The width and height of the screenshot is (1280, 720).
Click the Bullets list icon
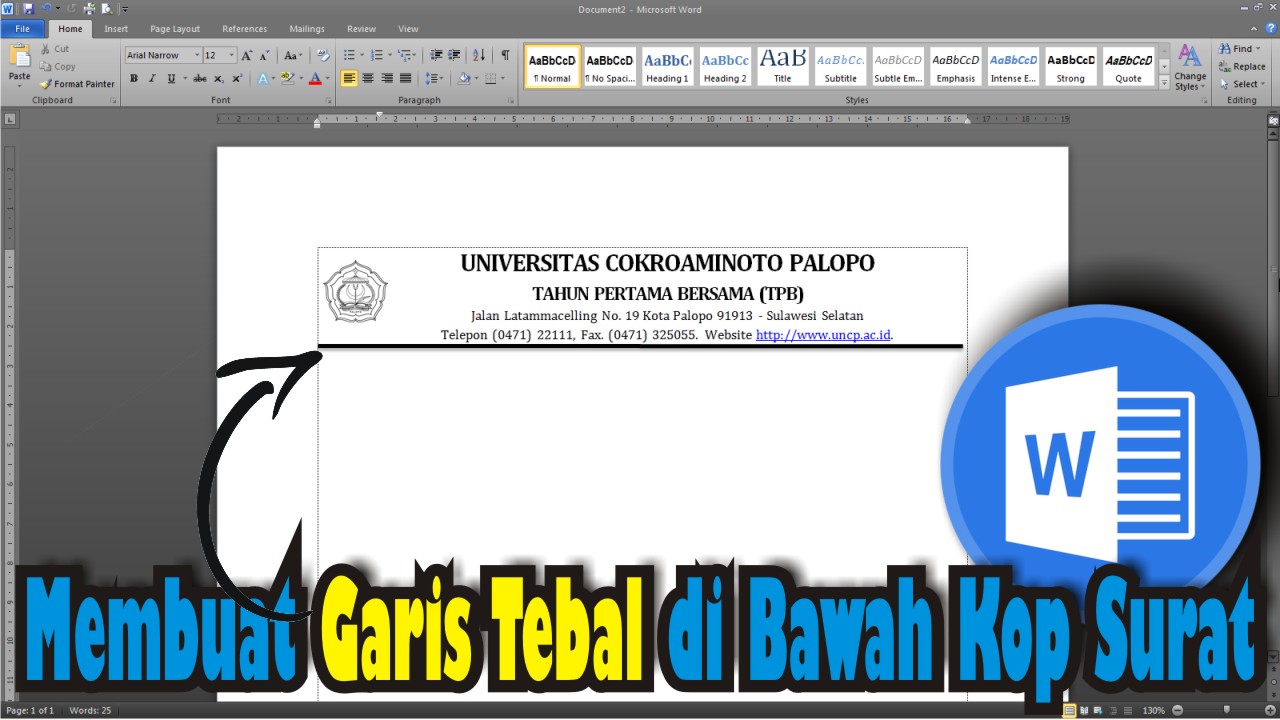point(349,56)
